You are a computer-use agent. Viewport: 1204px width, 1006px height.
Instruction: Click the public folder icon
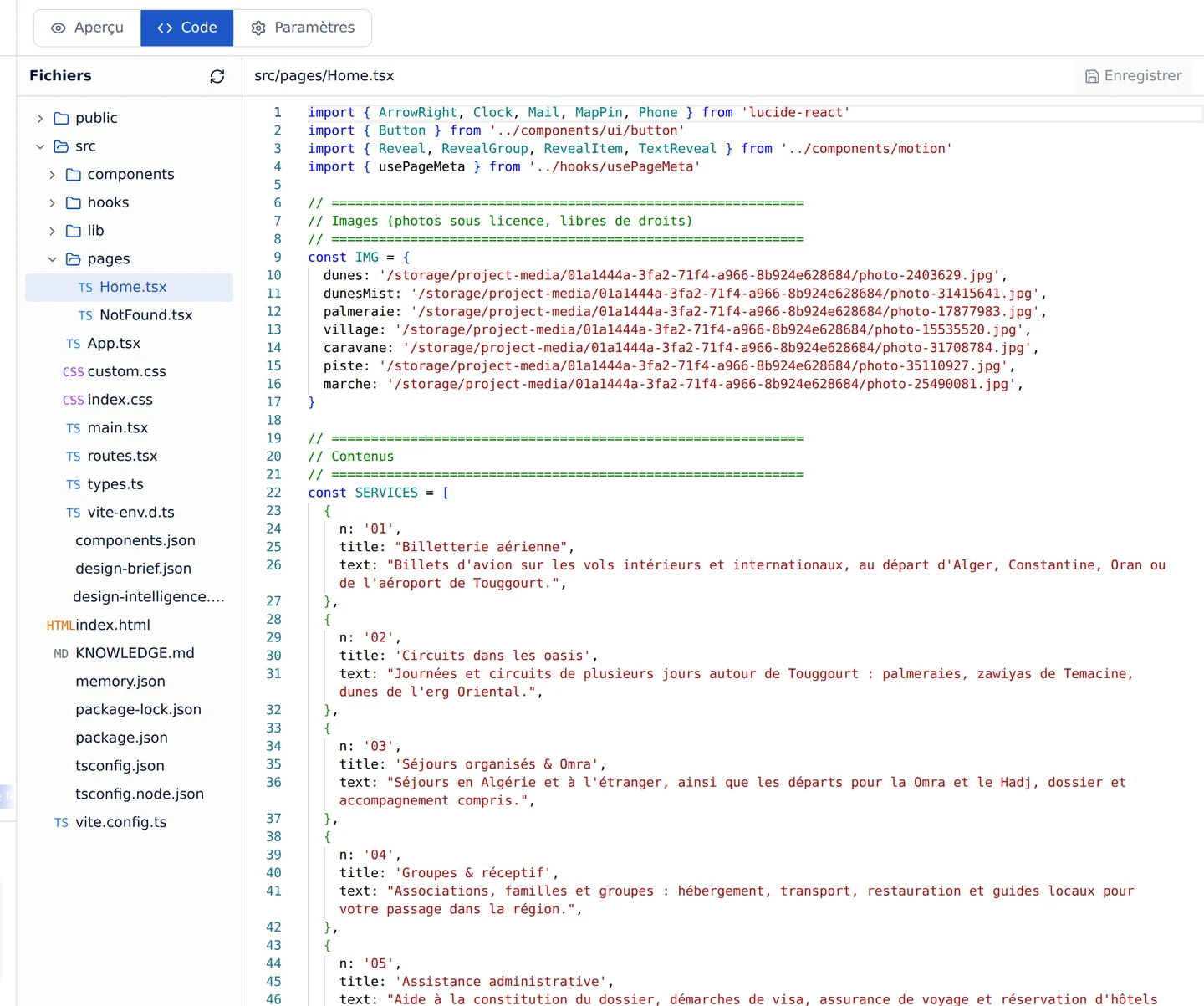point(61,118)
